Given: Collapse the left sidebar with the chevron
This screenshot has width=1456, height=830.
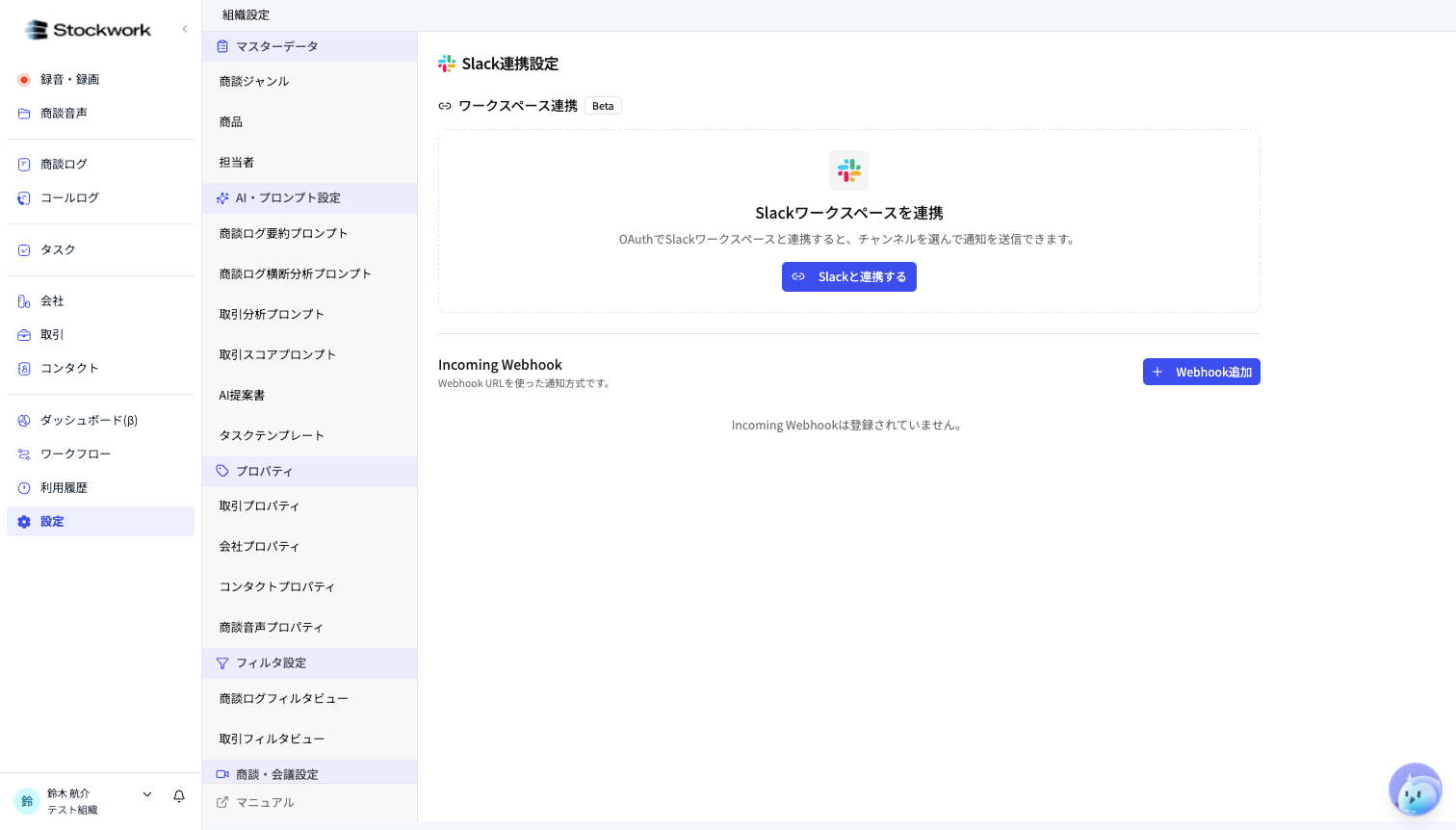Looking at the screenshot, I should [185, 29].
